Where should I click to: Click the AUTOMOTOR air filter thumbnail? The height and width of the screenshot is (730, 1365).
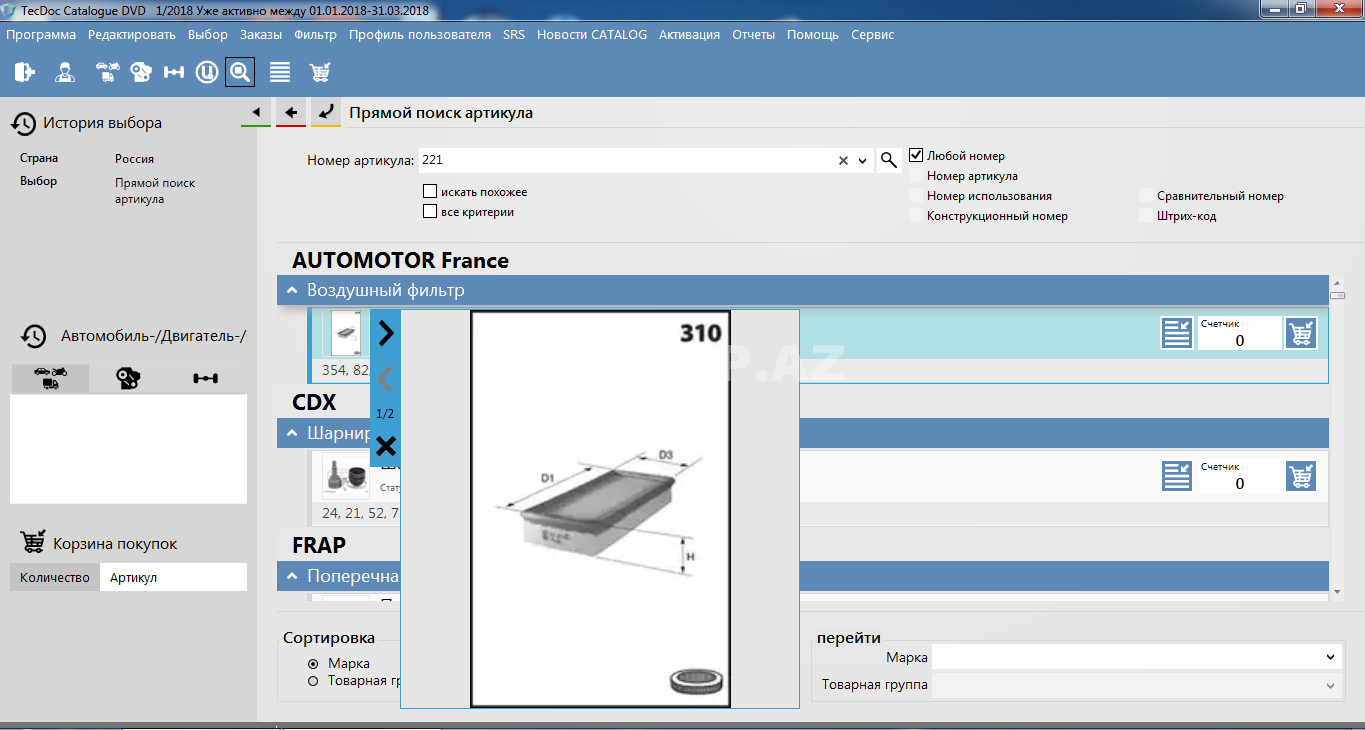[x=345, y=334]
